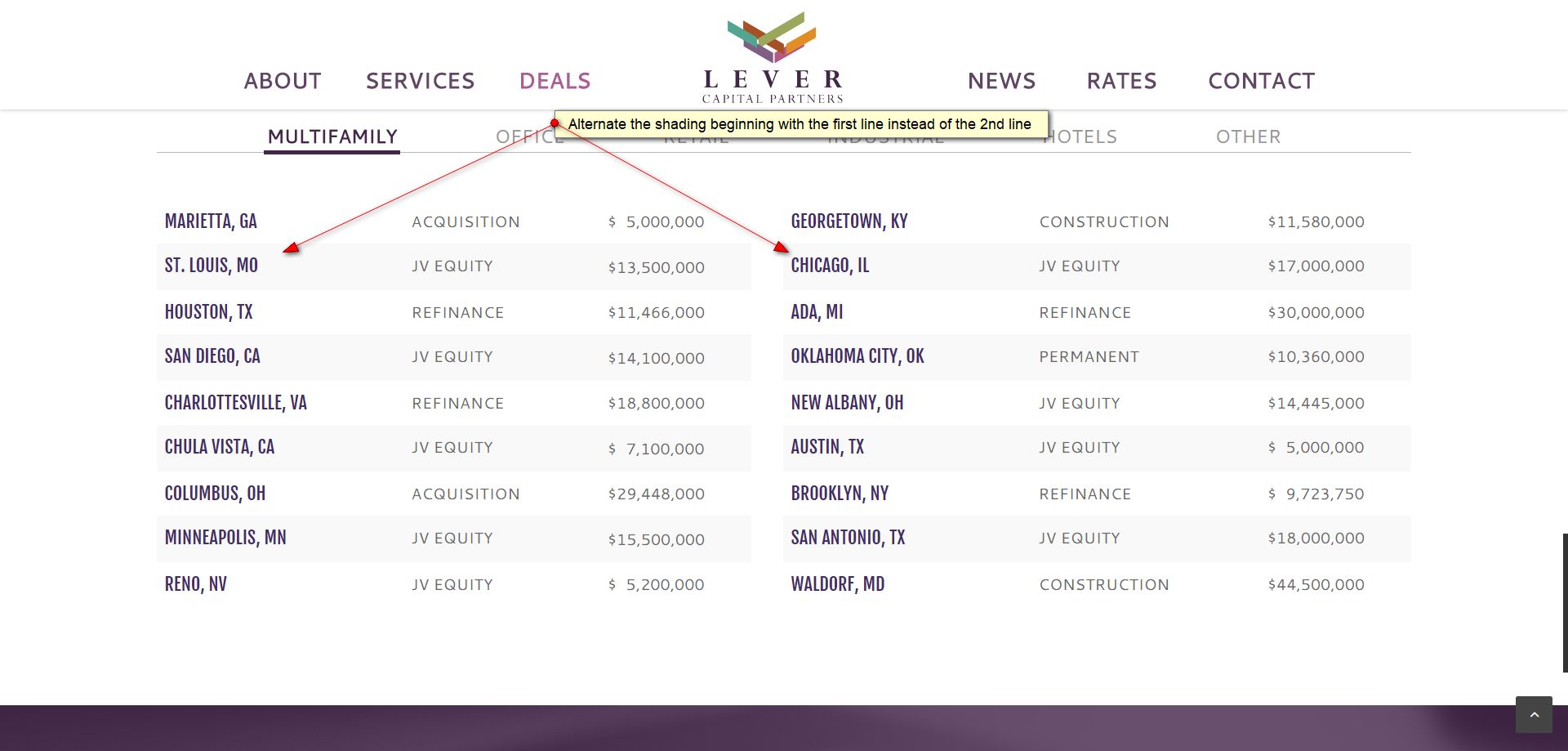
Task: Click Waldorf, MD deal name
Action: (838, 584)
